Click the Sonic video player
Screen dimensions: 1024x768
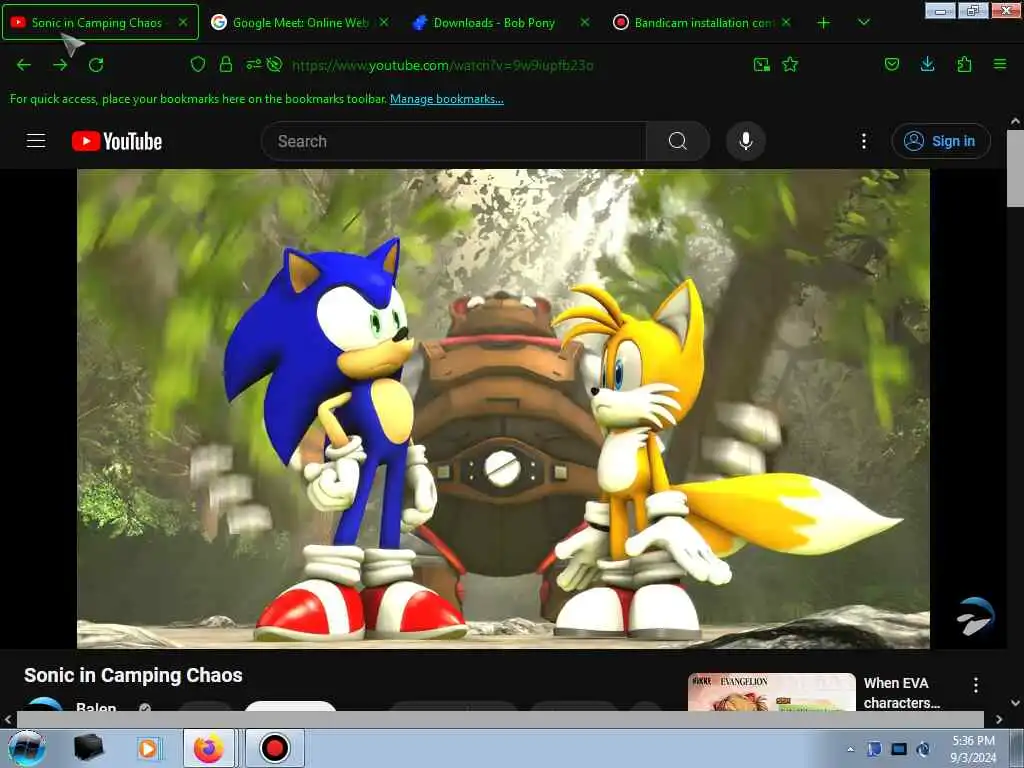[503, 409]
